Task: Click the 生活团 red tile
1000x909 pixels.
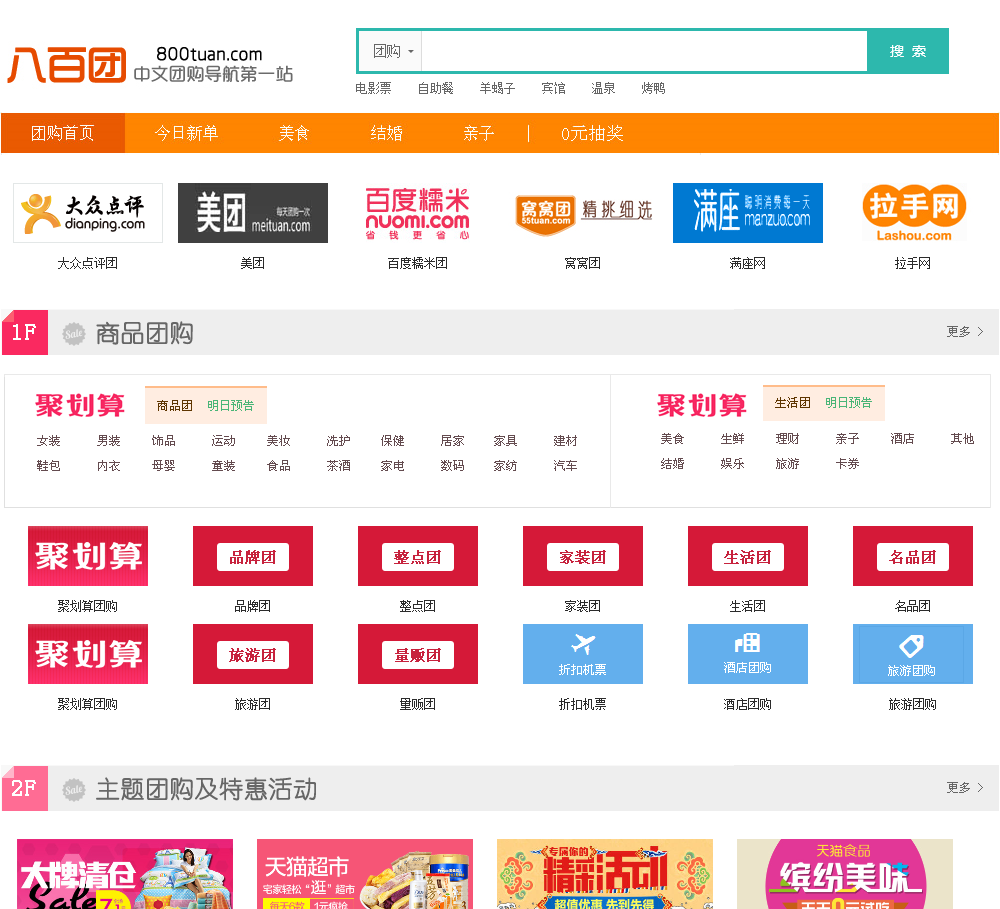Action: pyautogui.click(x=747, y=556)
